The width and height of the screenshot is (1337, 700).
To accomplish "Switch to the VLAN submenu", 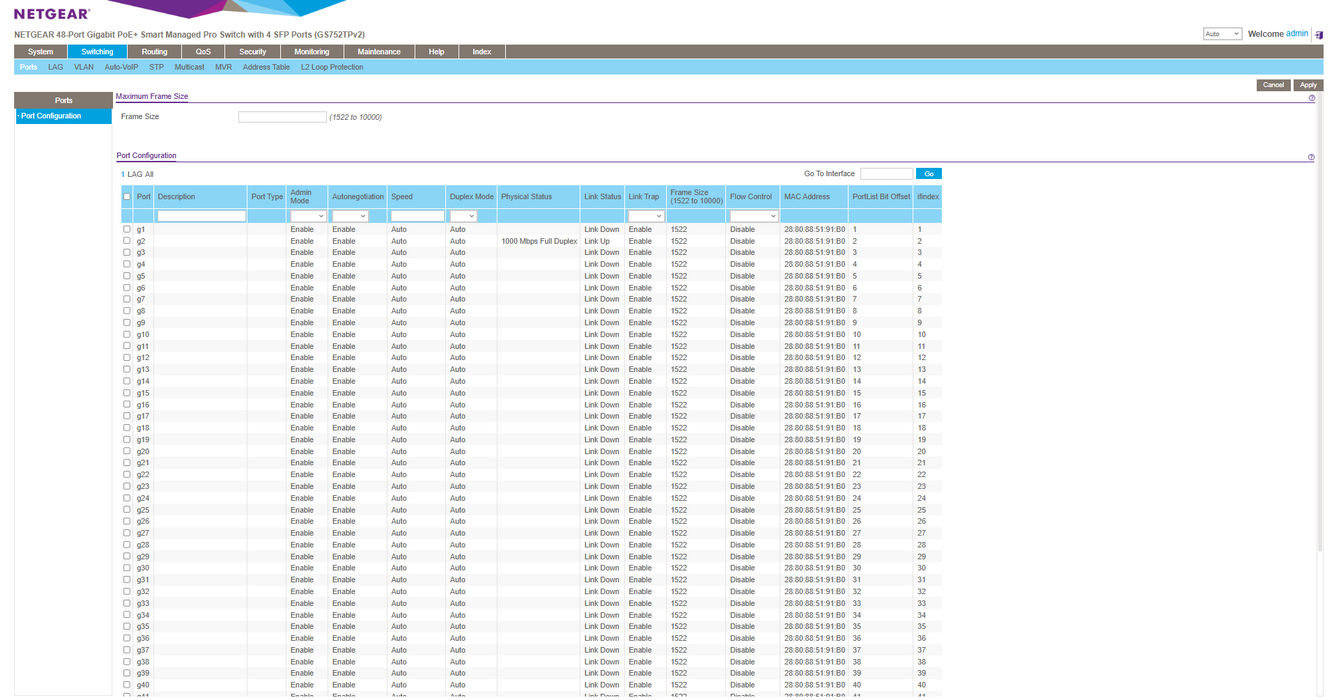I will coord(84,67).
